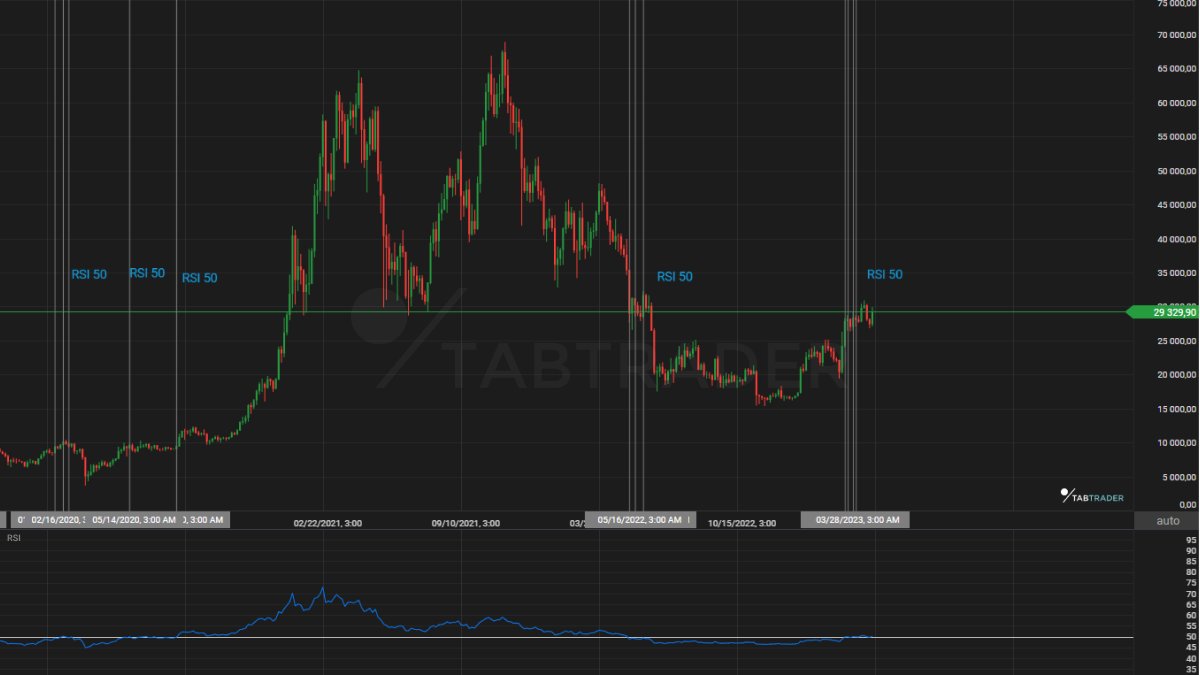Click the 70 000,00 price axis label

point(1175,35)
